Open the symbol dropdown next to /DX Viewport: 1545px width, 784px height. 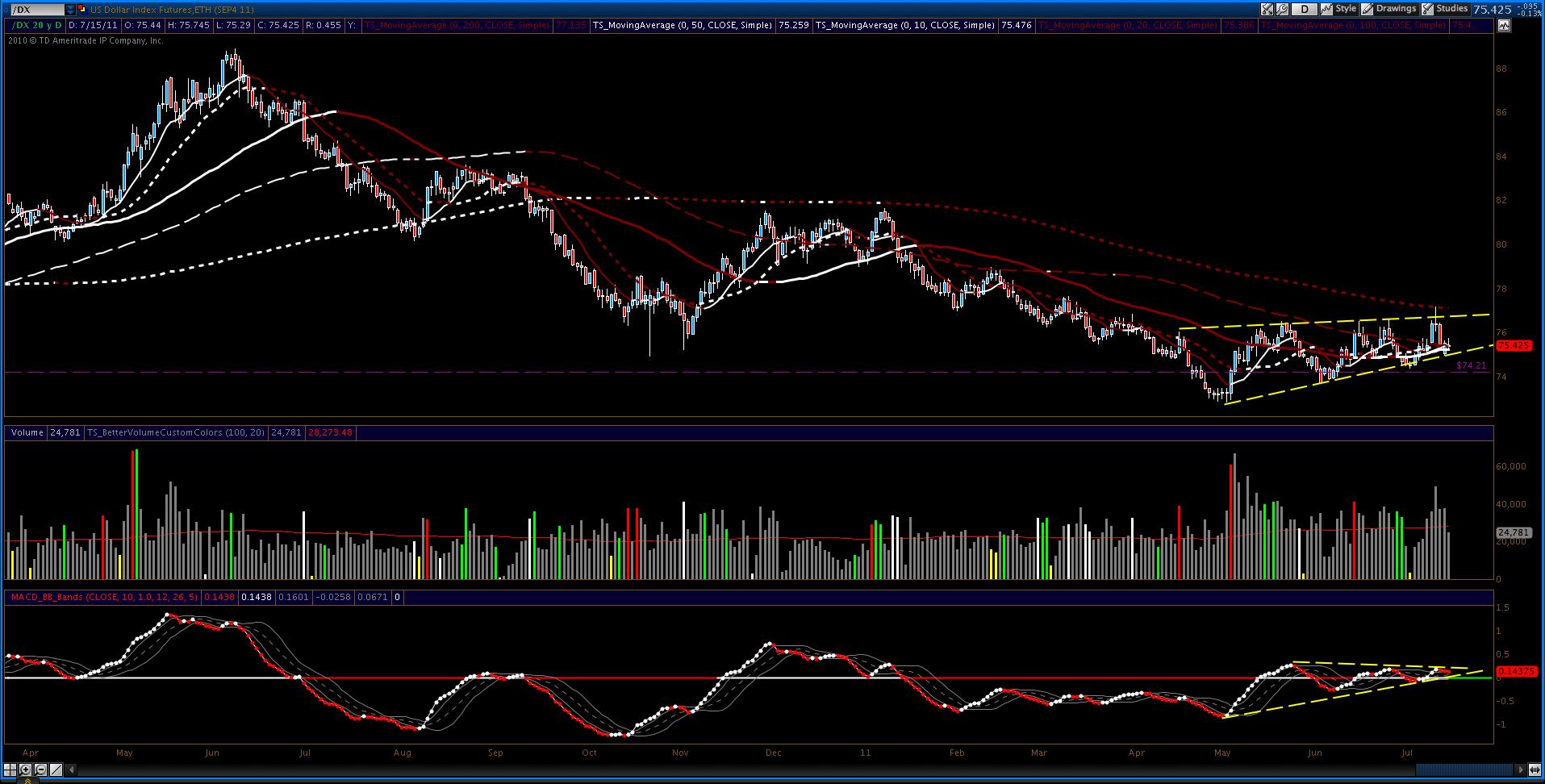[x=70, y=10]
